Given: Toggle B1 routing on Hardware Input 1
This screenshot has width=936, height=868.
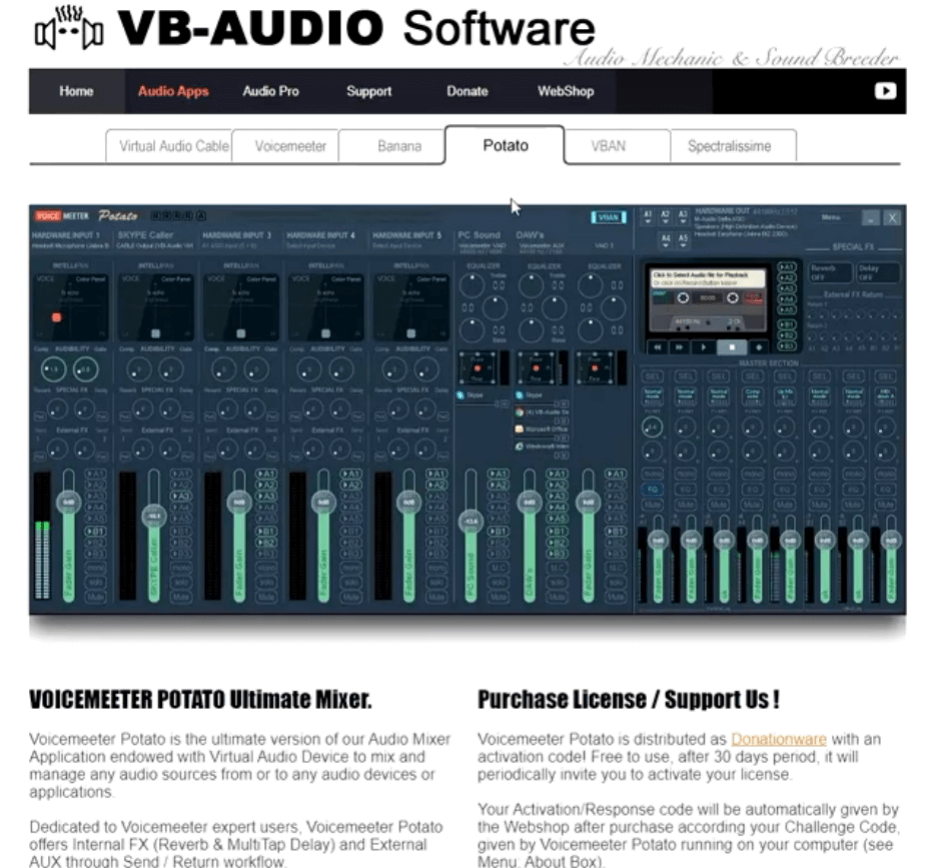Looking at the screenshot, I should (96, 531).
